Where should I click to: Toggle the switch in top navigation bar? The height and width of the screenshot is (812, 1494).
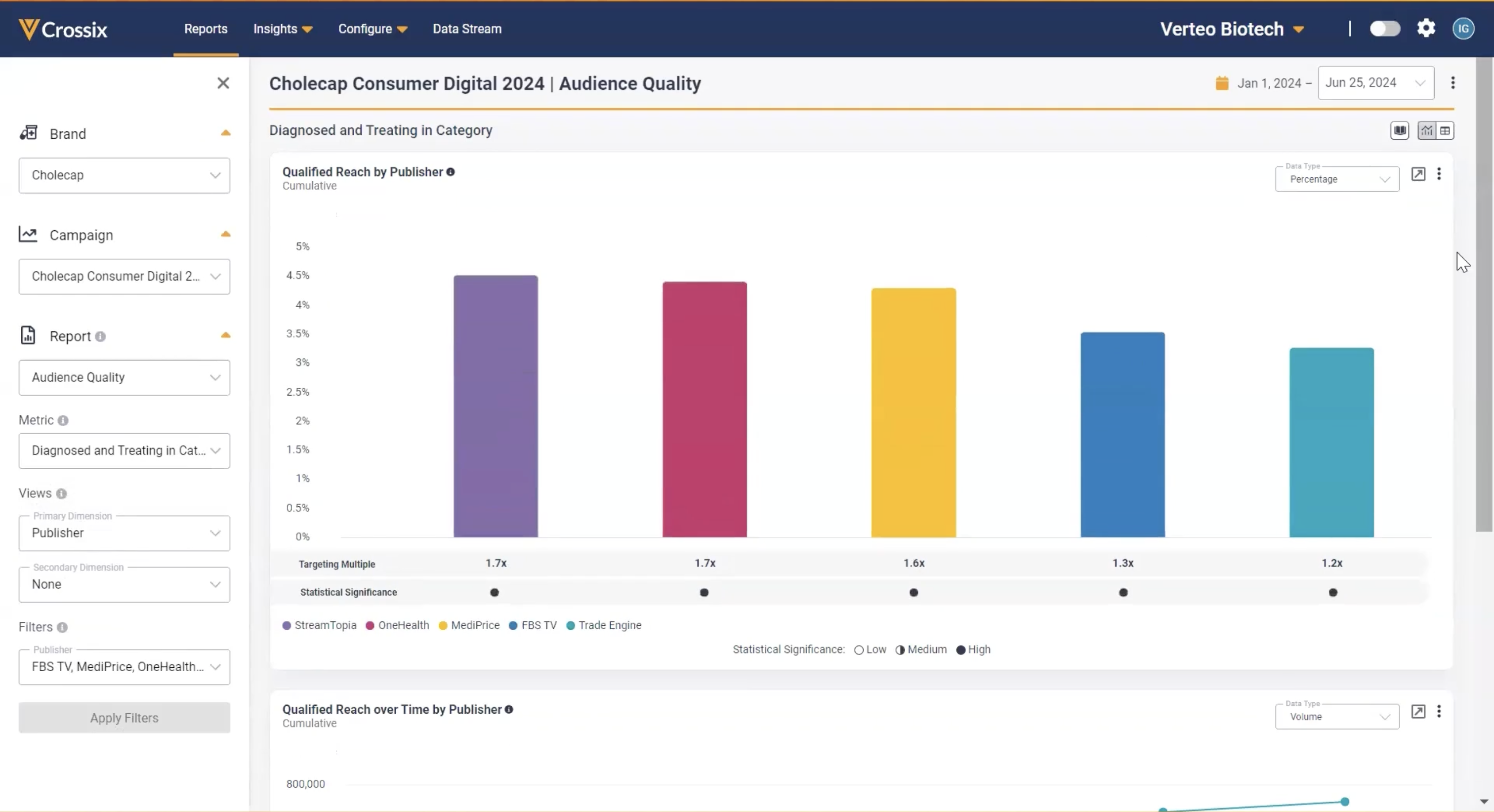pyautogui.click(x=1384, y=29)
